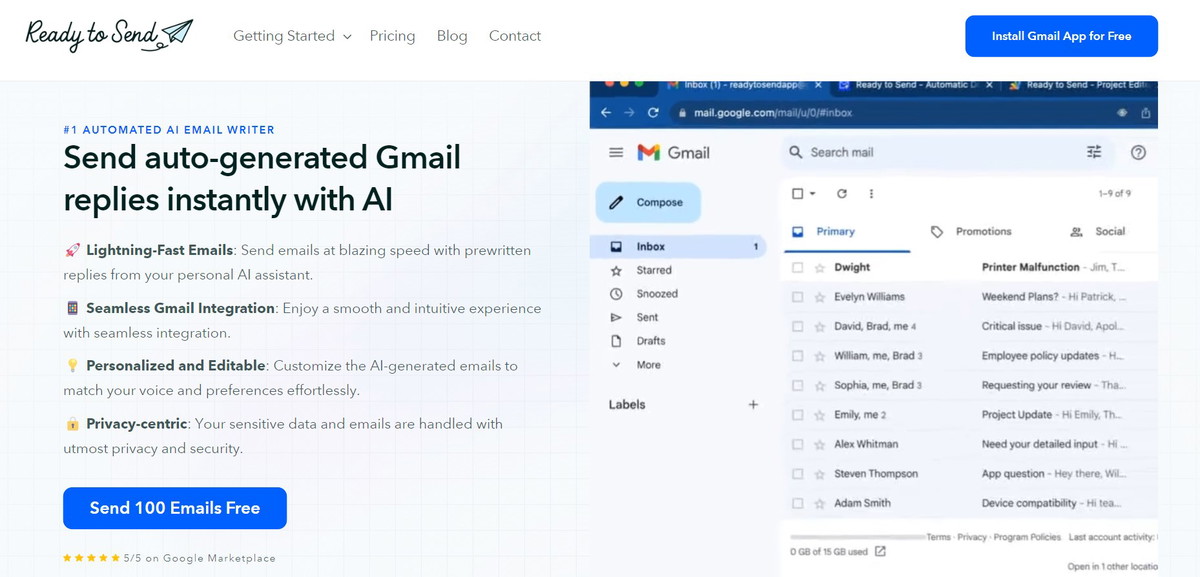Viewport: 1200px width, 577px height.
Task: Open Program Policies link
Action: 1027,537
